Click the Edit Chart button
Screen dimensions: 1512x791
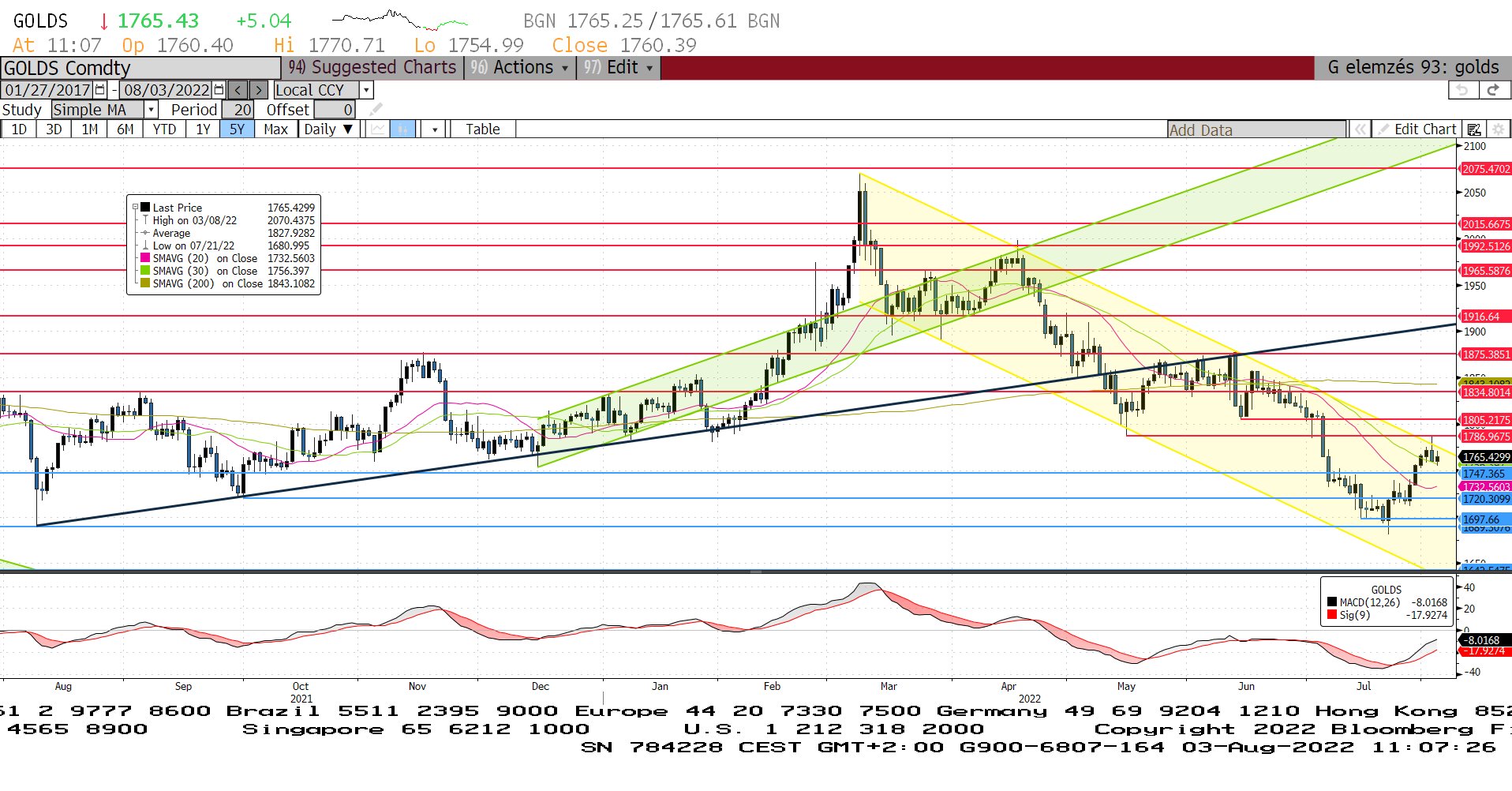pyautogui.click(x=1418, y=129)
